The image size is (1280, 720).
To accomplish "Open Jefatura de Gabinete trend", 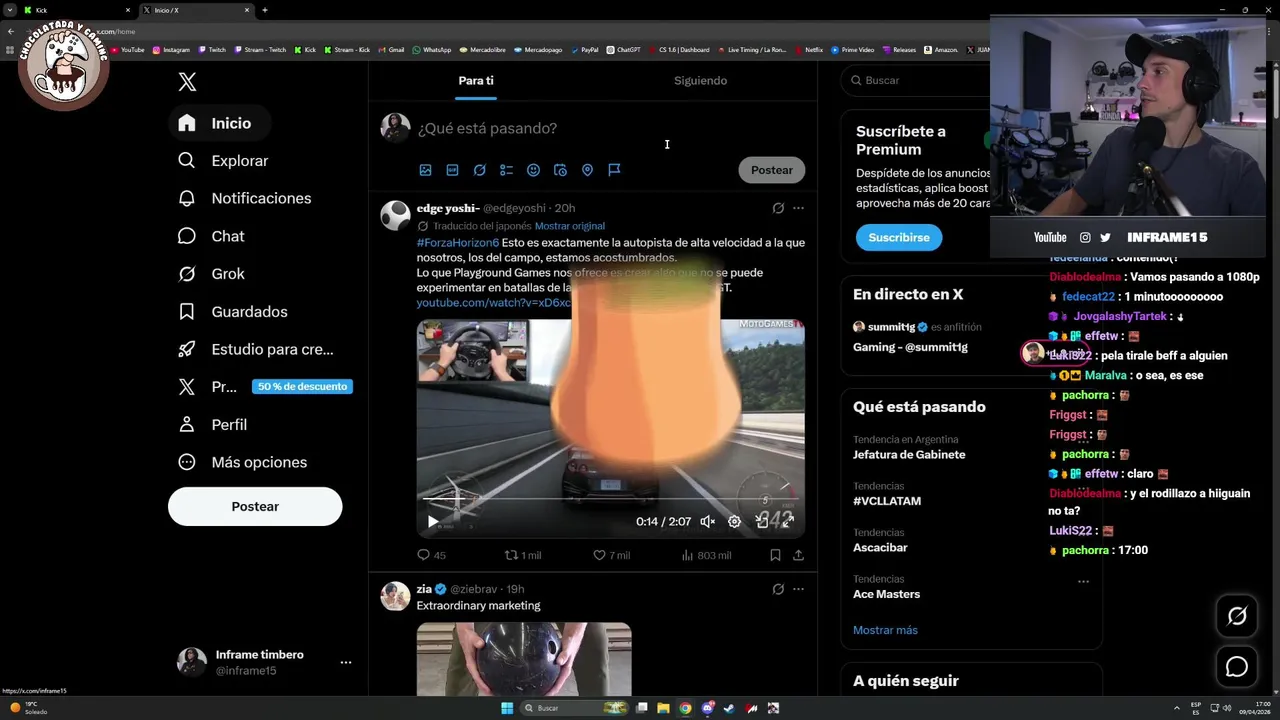I will pyautogui.click(x=909, y=455).
